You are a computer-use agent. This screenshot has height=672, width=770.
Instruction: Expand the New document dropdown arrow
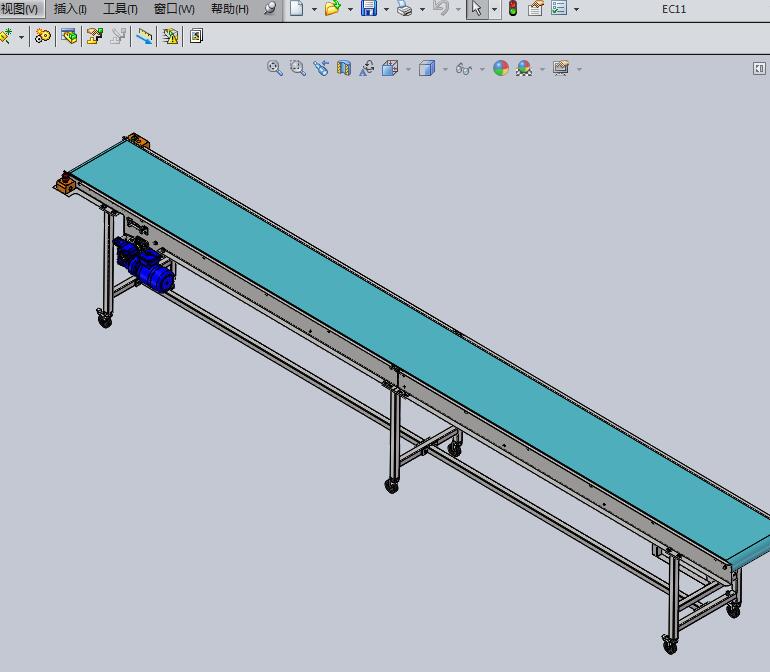coord(314,9)
